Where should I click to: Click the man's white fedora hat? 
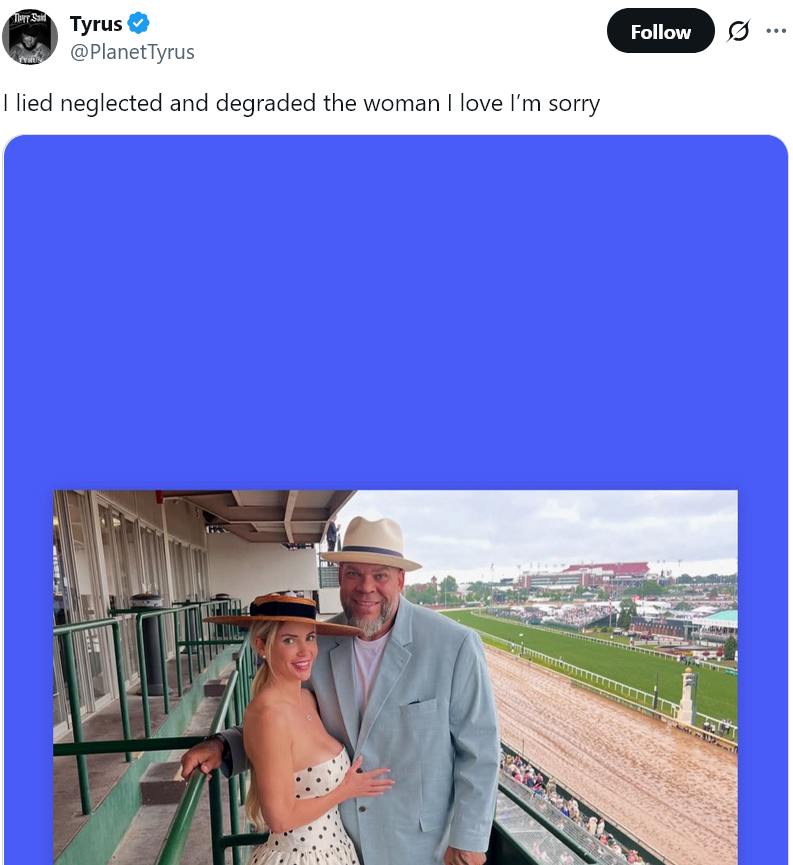pyautogui.click(x=371, y=543)
